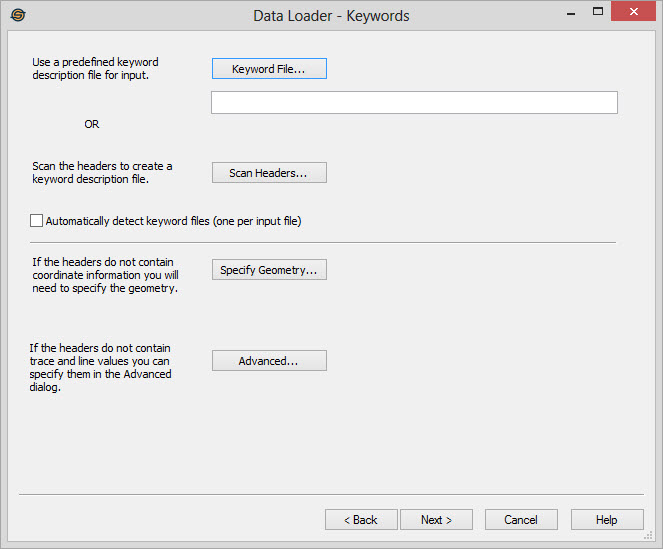Open the Specify Geometry dialog
The image size is (663, 549).
coord(269,270)
